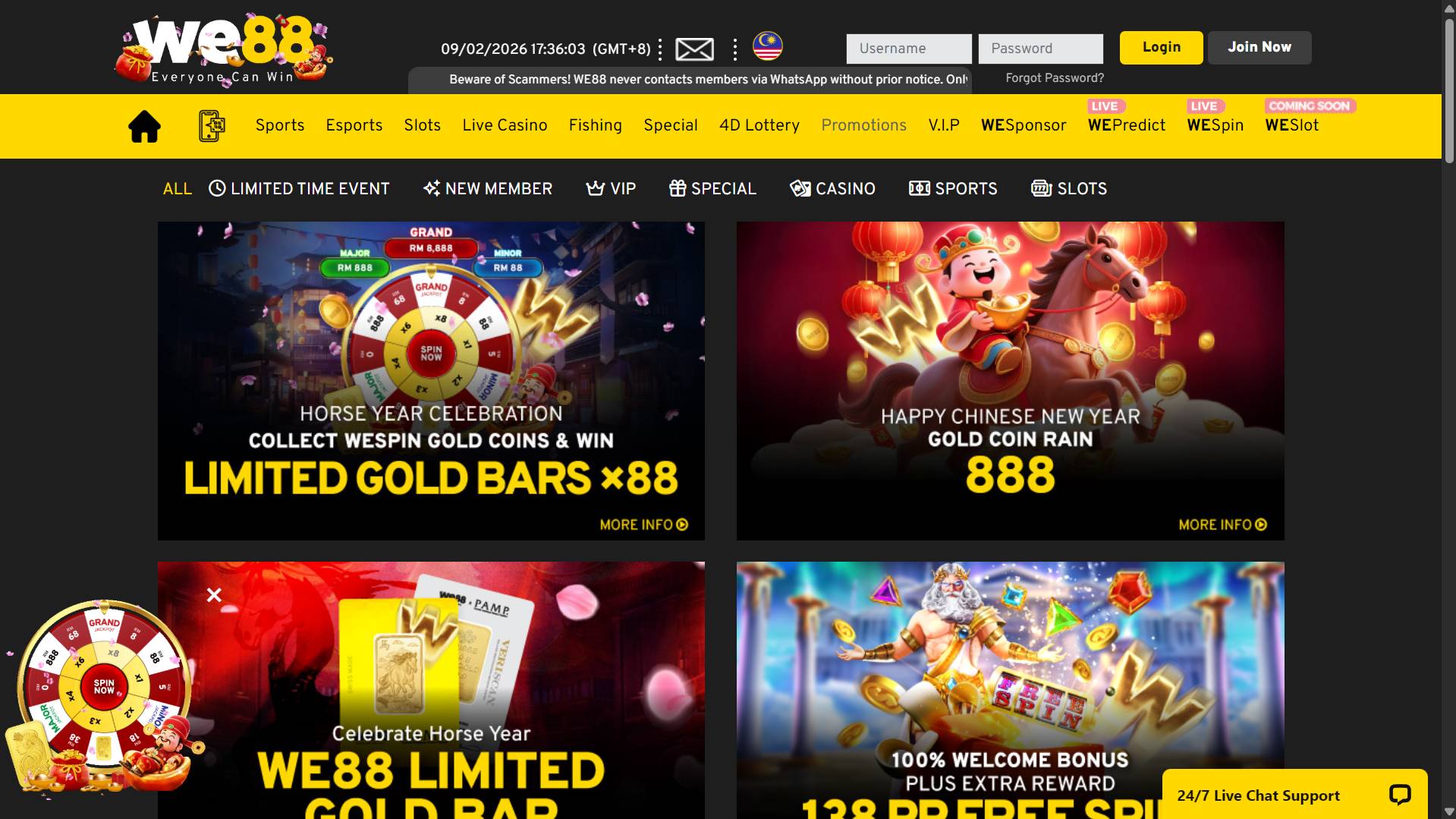The image size is (1456, 819).
Task: Open the Live Casino menu
Action: point(505,125)
